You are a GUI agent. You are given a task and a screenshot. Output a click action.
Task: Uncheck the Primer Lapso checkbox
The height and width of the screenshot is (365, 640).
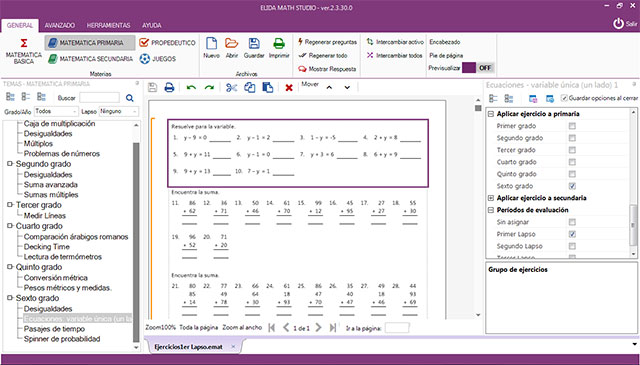click(572, 234)
